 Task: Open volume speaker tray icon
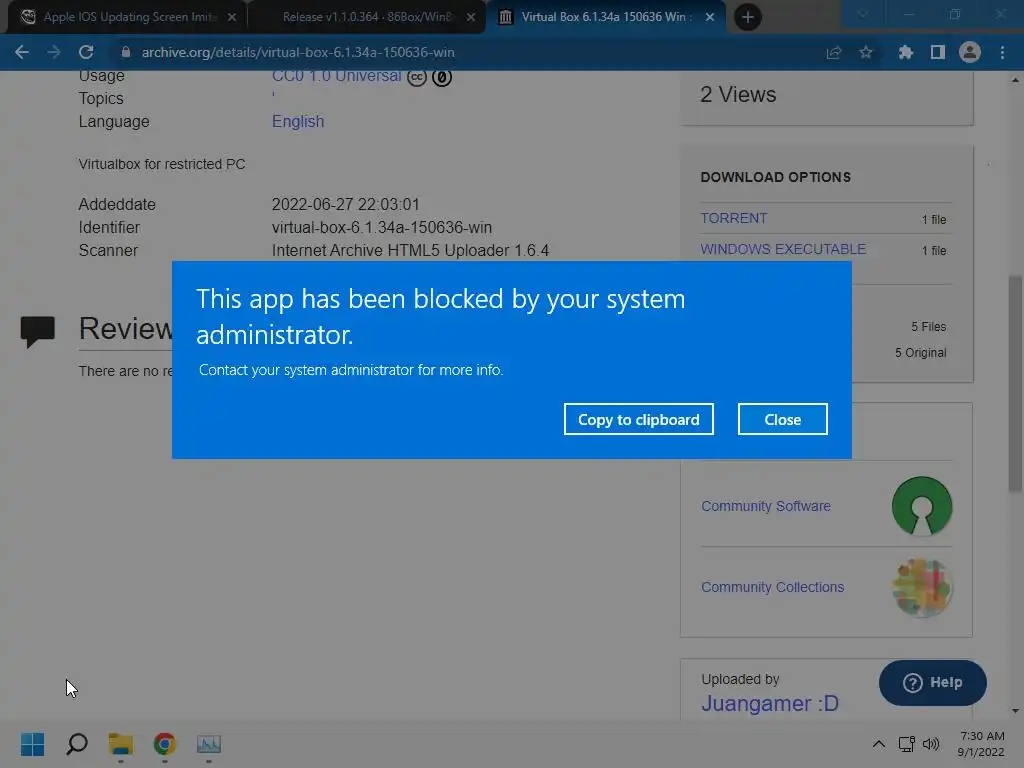click(931, 744)
